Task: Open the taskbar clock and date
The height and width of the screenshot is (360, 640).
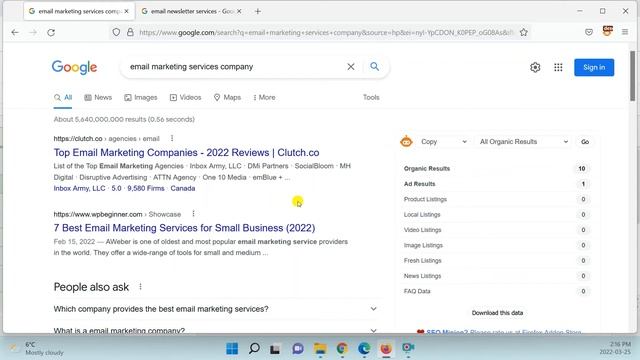Action: click(x=615, y=348)
